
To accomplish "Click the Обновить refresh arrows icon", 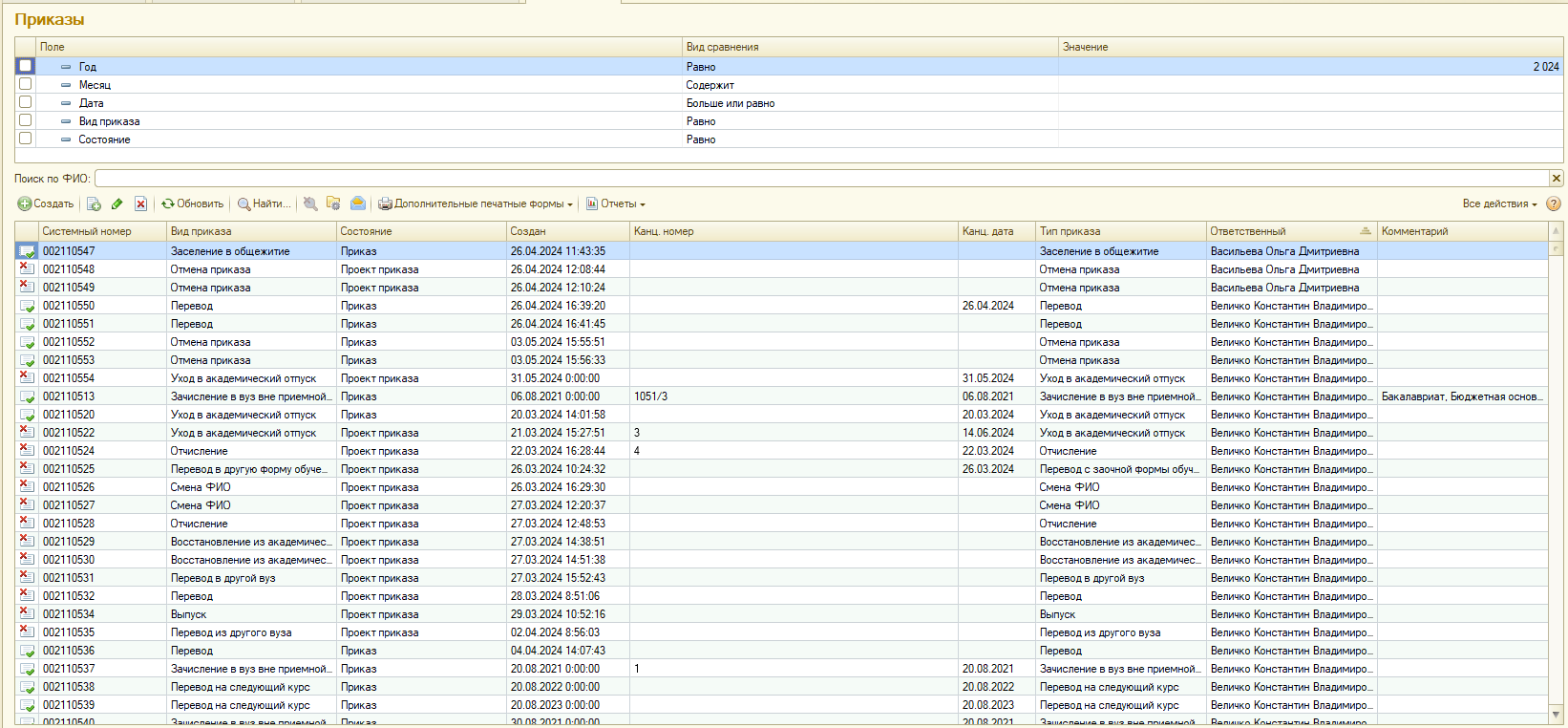I will [x=168, y=203].
